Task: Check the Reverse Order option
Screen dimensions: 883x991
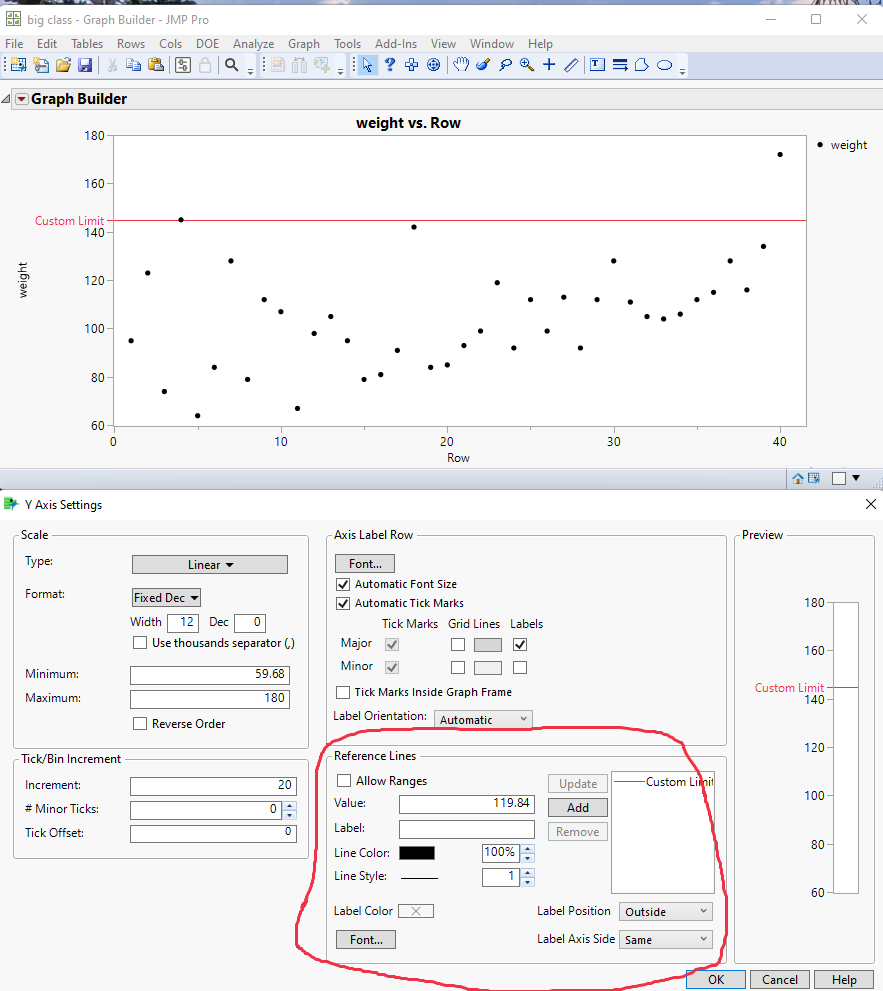Action: [x=140, y=723]
